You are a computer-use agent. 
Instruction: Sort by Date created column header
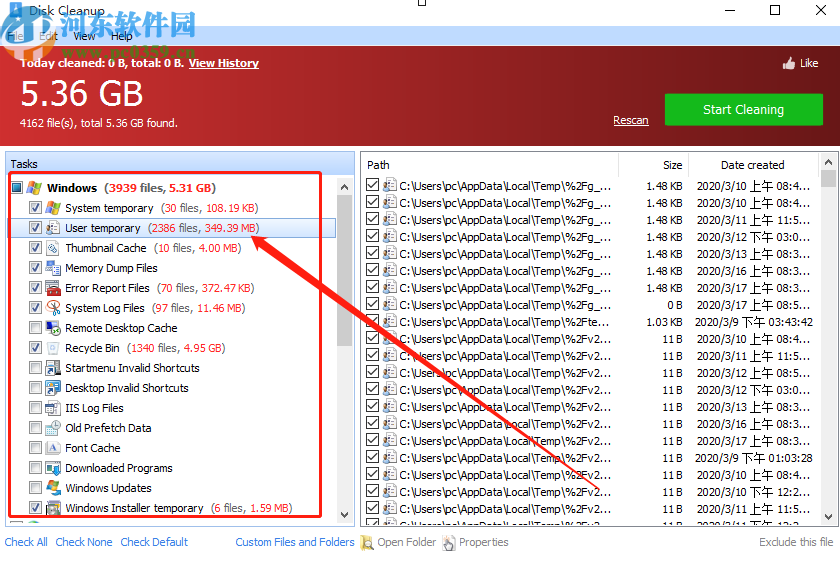tap(753, 165)
